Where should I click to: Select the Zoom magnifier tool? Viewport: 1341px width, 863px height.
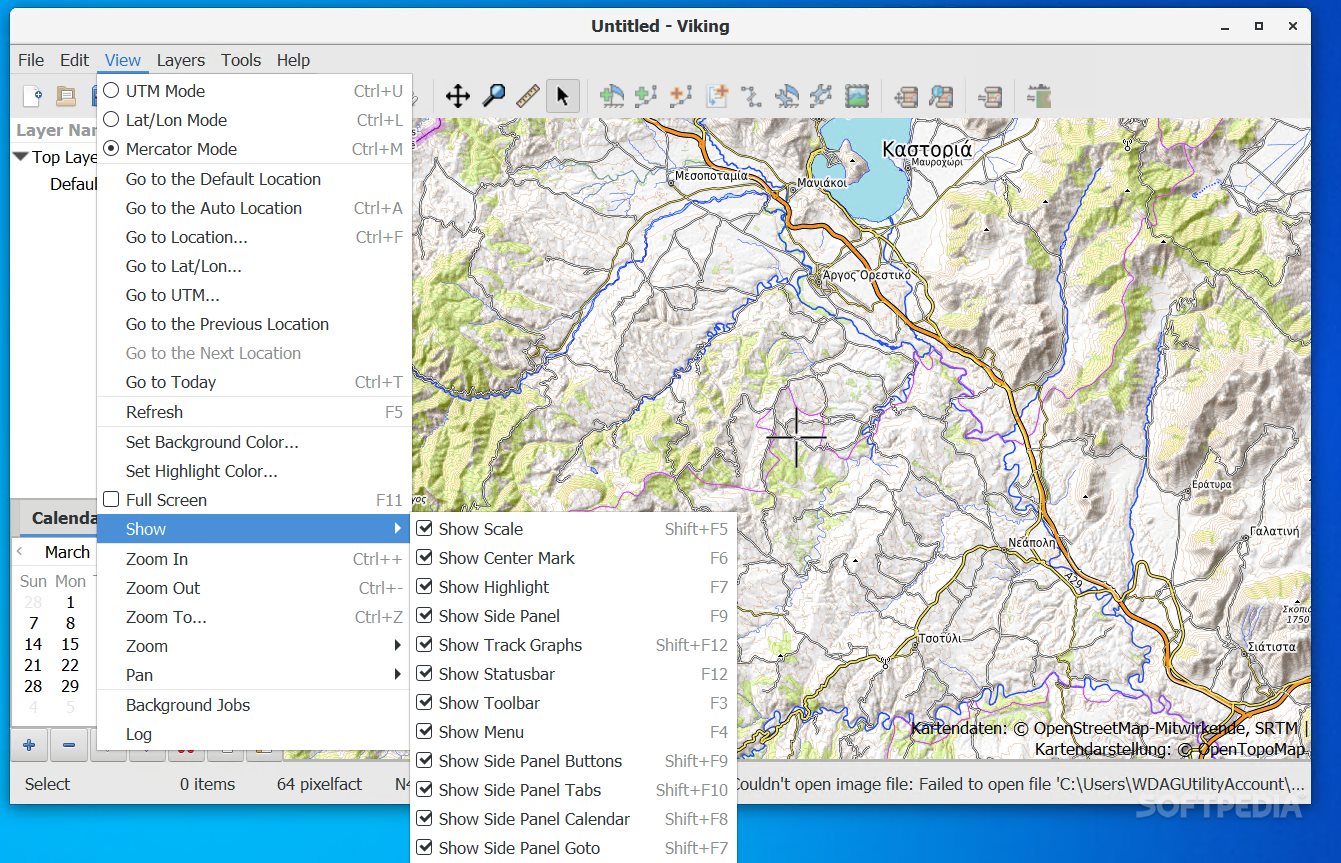click(x=493, y=96)
